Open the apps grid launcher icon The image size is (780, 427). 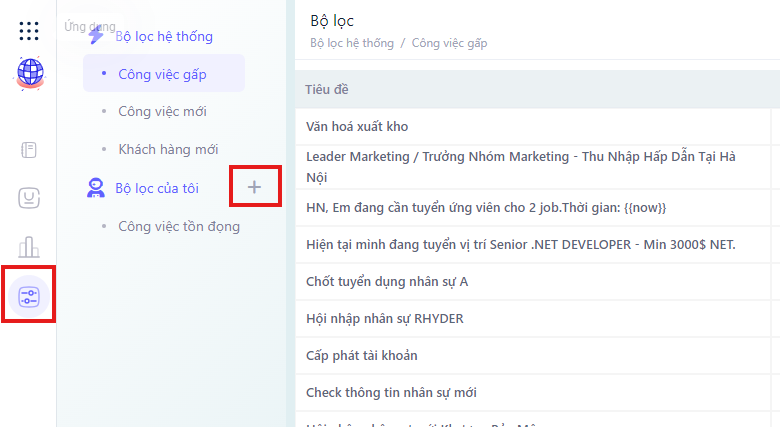coord(29,31)
